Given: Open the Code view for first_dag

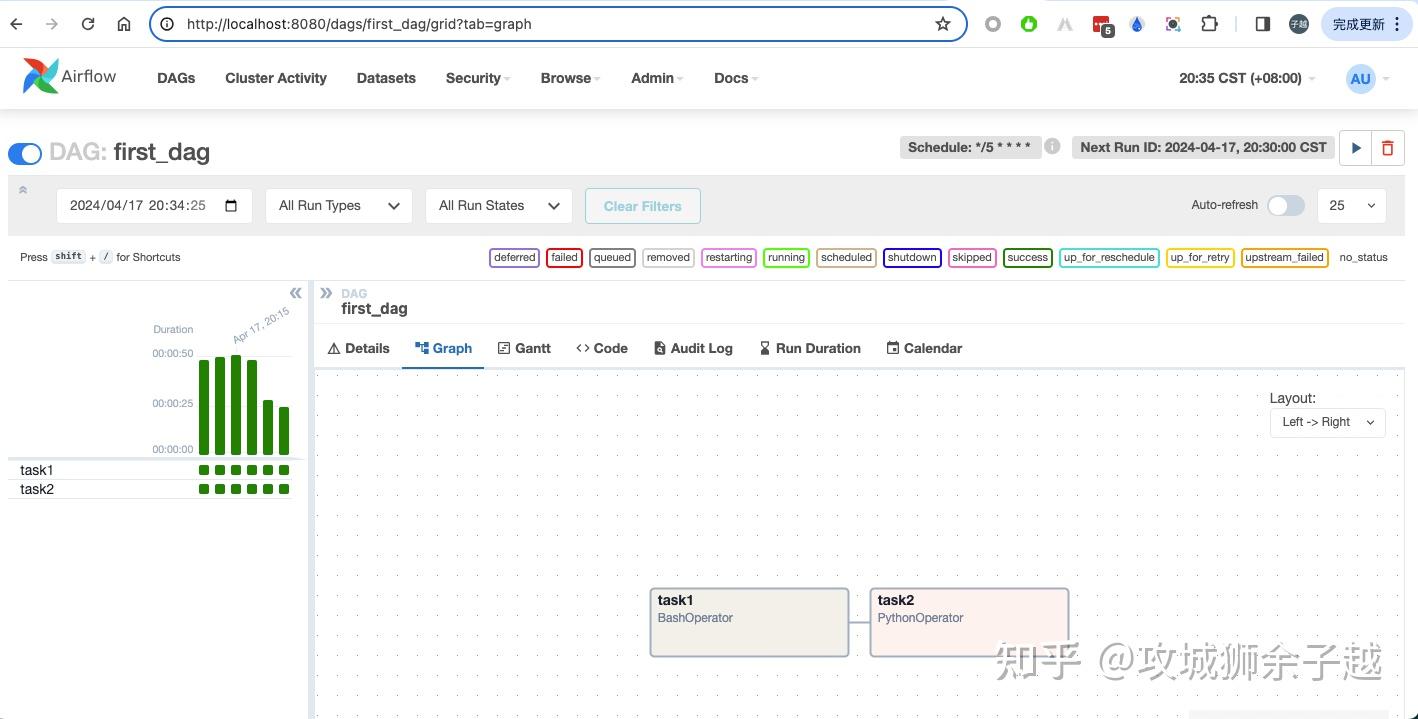Looking at the screenshot, I should click(x=601, y=348).
